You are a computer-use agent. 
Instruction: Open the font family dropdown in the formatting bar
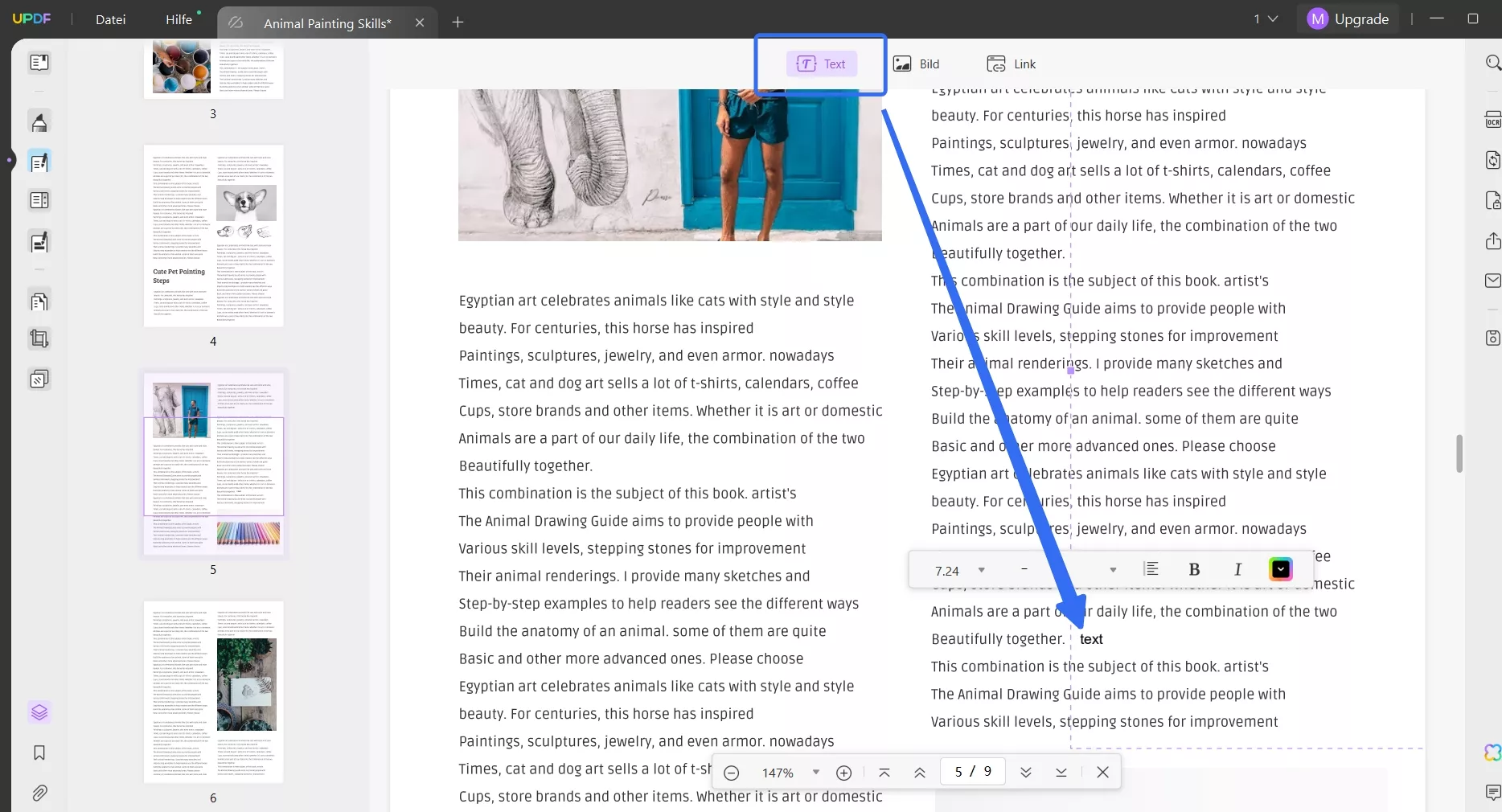pos(1112,570)
